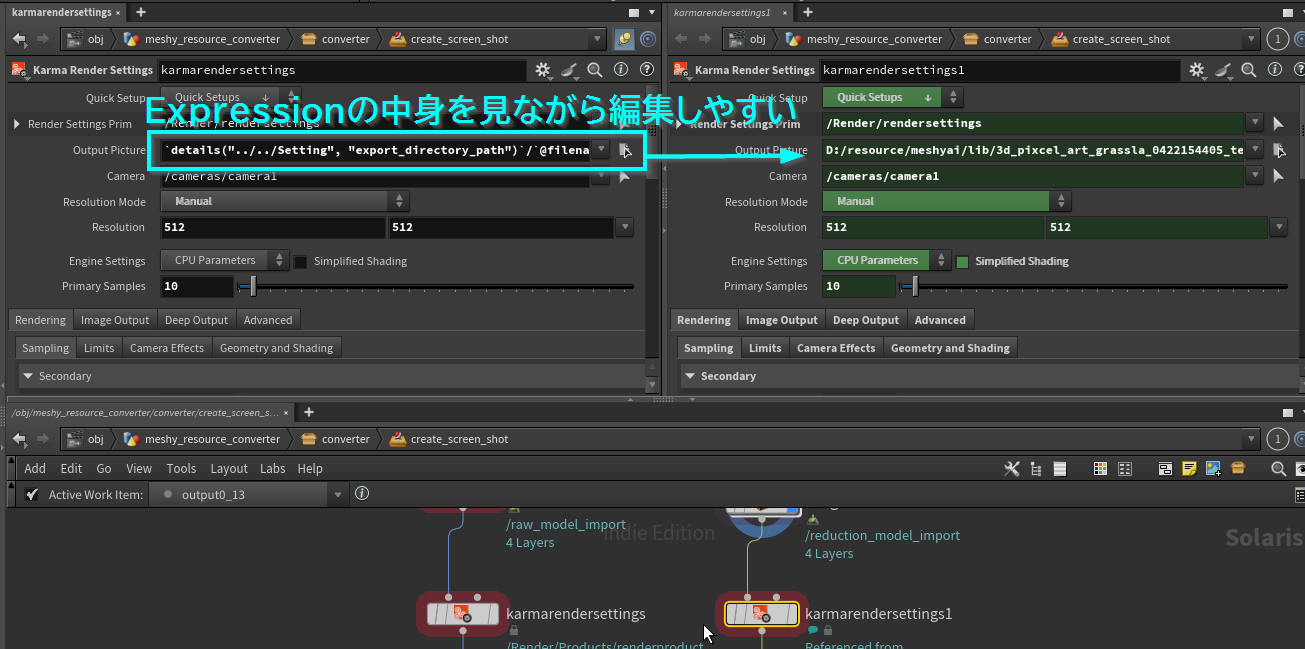The height and width of the screenshot is (649, 1305).
Task: Click primitive picker arrow beside /Render/rendersettings in right pane
Action: pos(1278,123)
